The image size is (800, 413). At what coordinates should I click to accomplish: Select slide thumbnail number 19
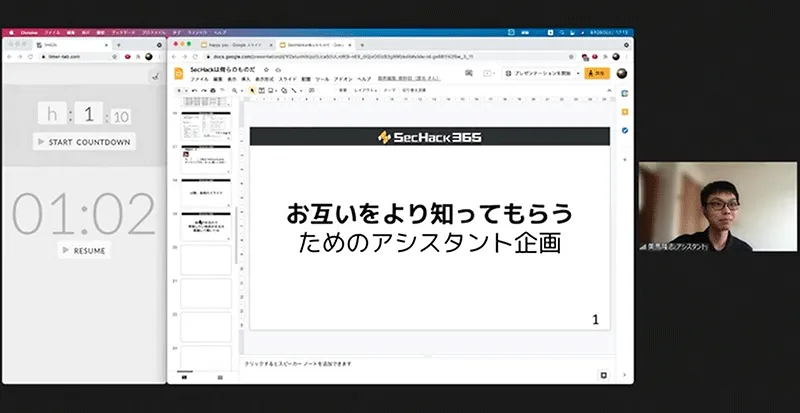[206, 226]
